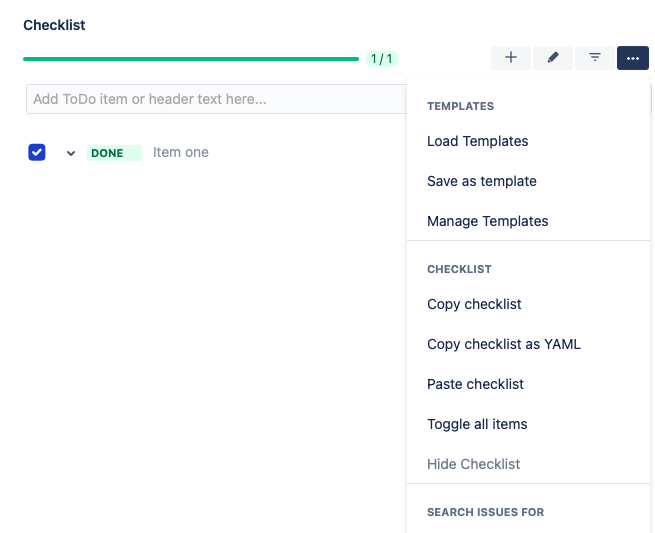Choose Save as template
This screenshot has height=533, width=655.
tap(481, 181)
